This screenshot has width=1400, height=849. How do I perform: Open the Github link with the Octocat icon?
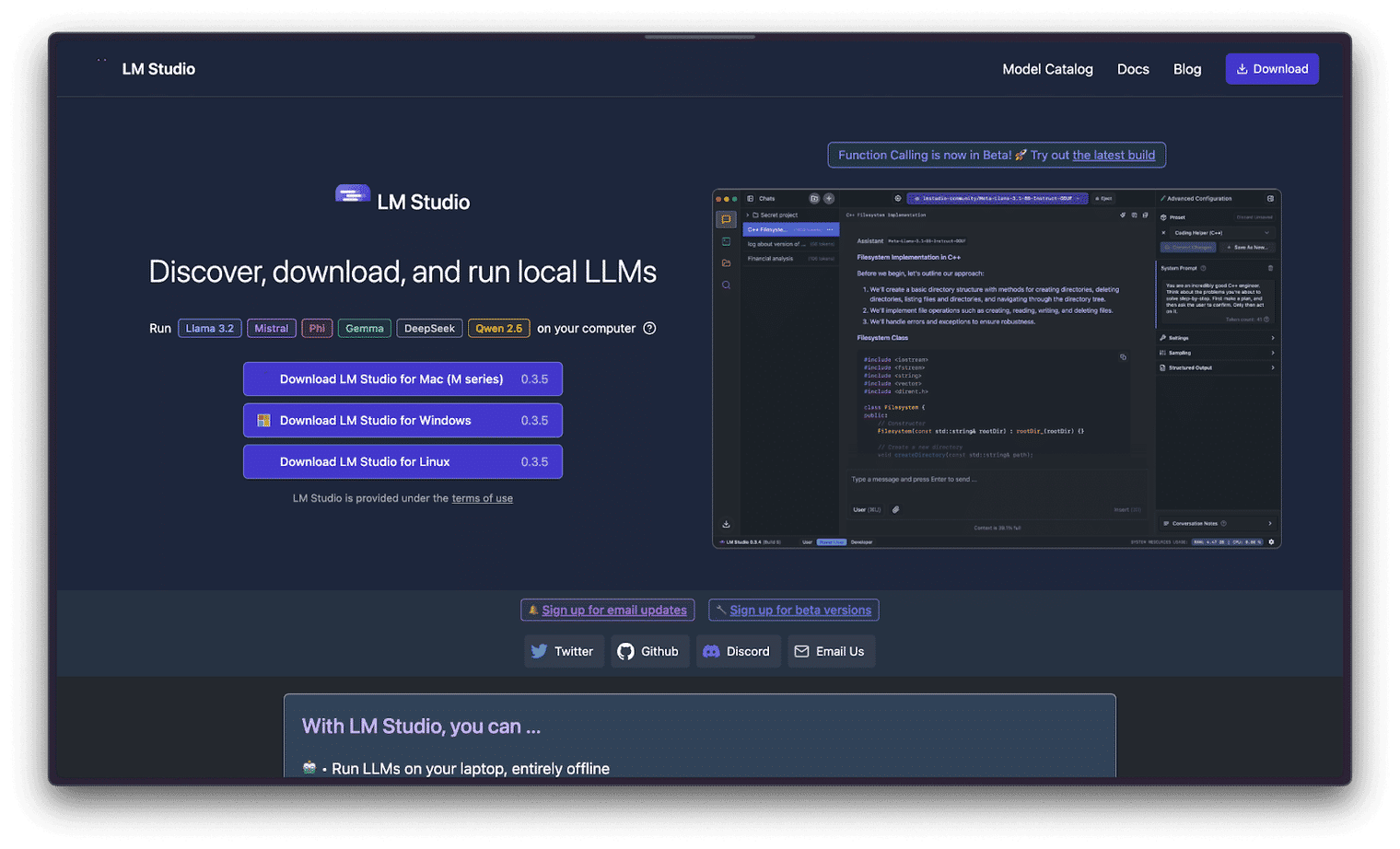tap(649, 652)
